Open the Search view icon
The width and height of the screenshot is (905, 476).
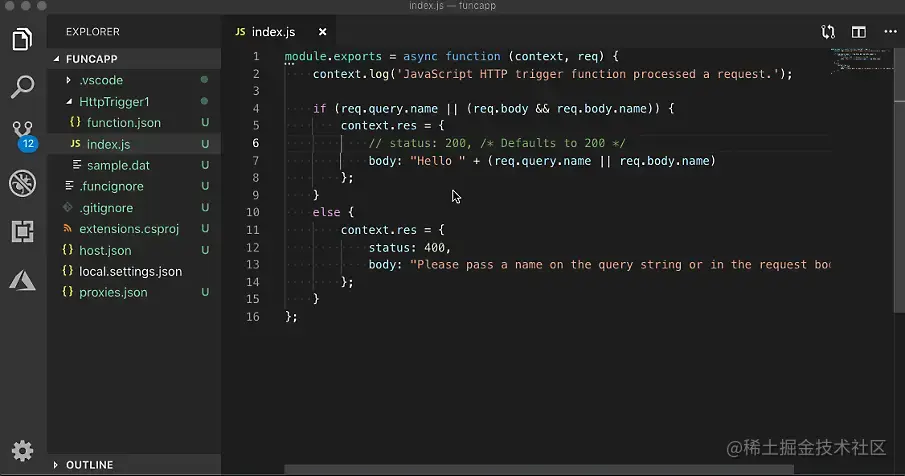click(x=23, y=87)
